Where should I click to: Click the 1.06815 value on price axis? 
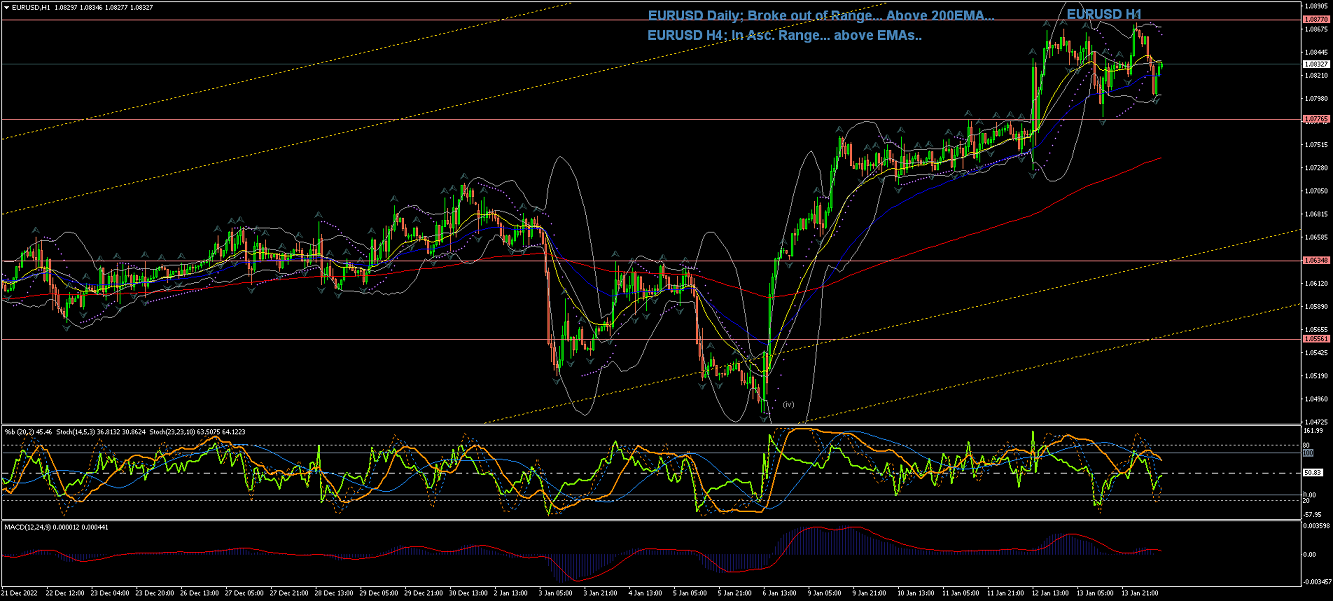coord(1315,214)
